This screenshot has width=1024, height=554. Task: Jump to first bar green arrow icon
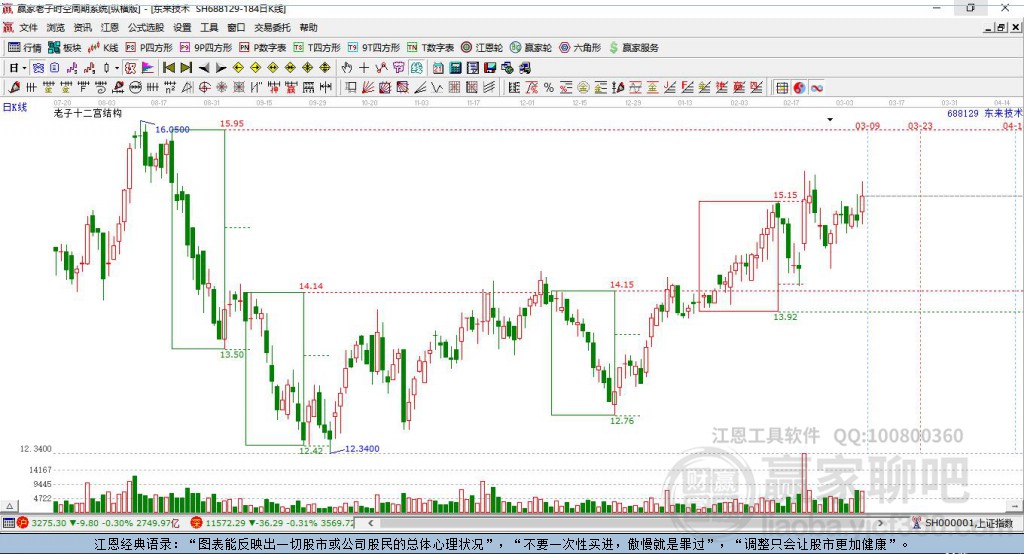point(168,68)
